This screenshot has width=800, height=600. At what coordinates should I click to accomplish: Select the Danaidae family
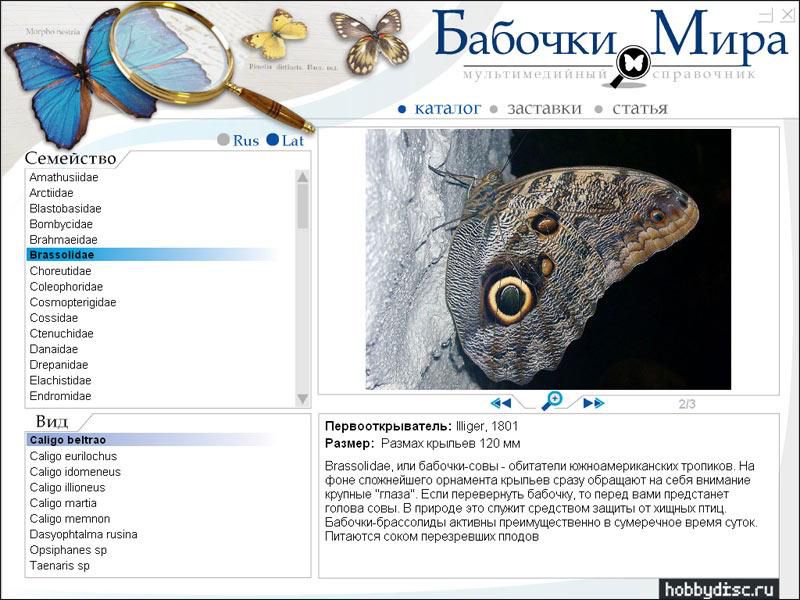pos(54,349)
